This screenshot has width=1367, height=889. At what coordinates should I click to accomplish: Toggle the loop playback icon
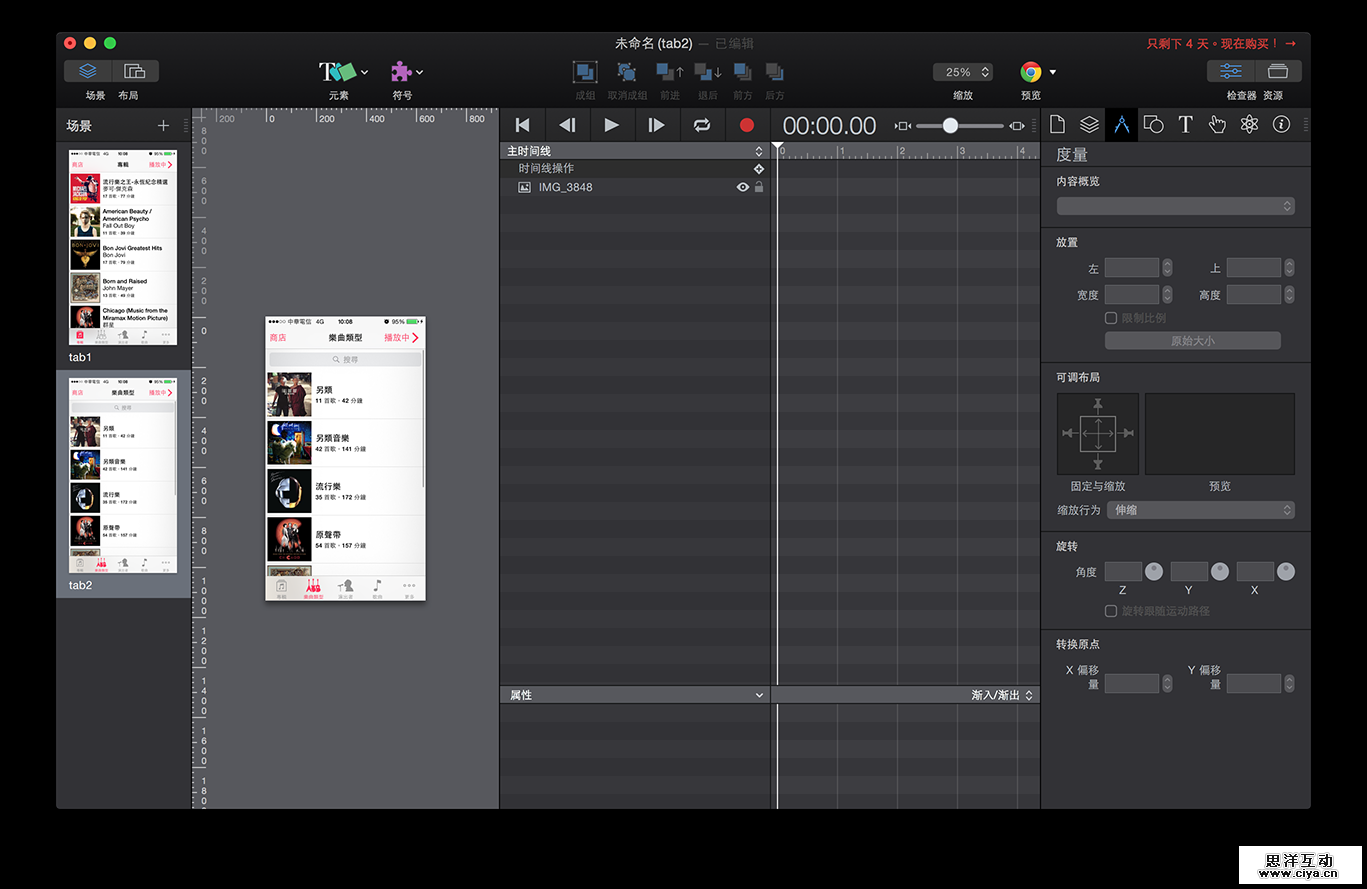(x=702, y=125)
